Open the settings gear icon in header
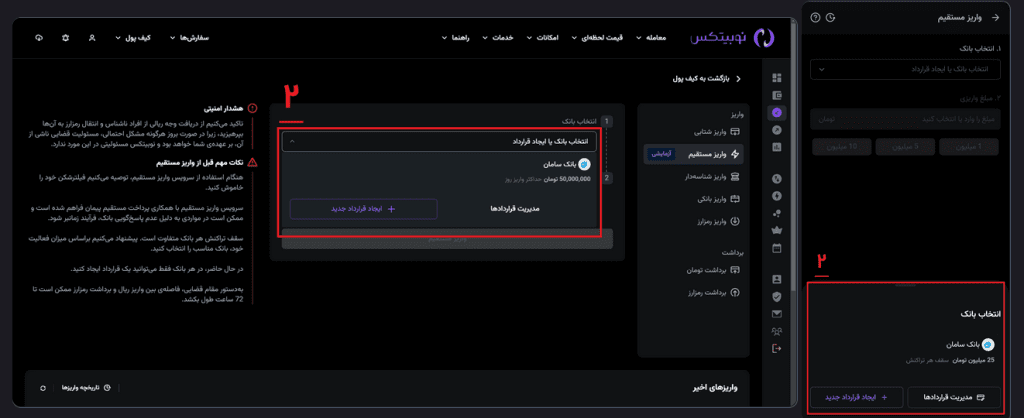Image resolution: width=1024 pixels, height=418 pixels. pyautogui.click(x=66, y=37)
